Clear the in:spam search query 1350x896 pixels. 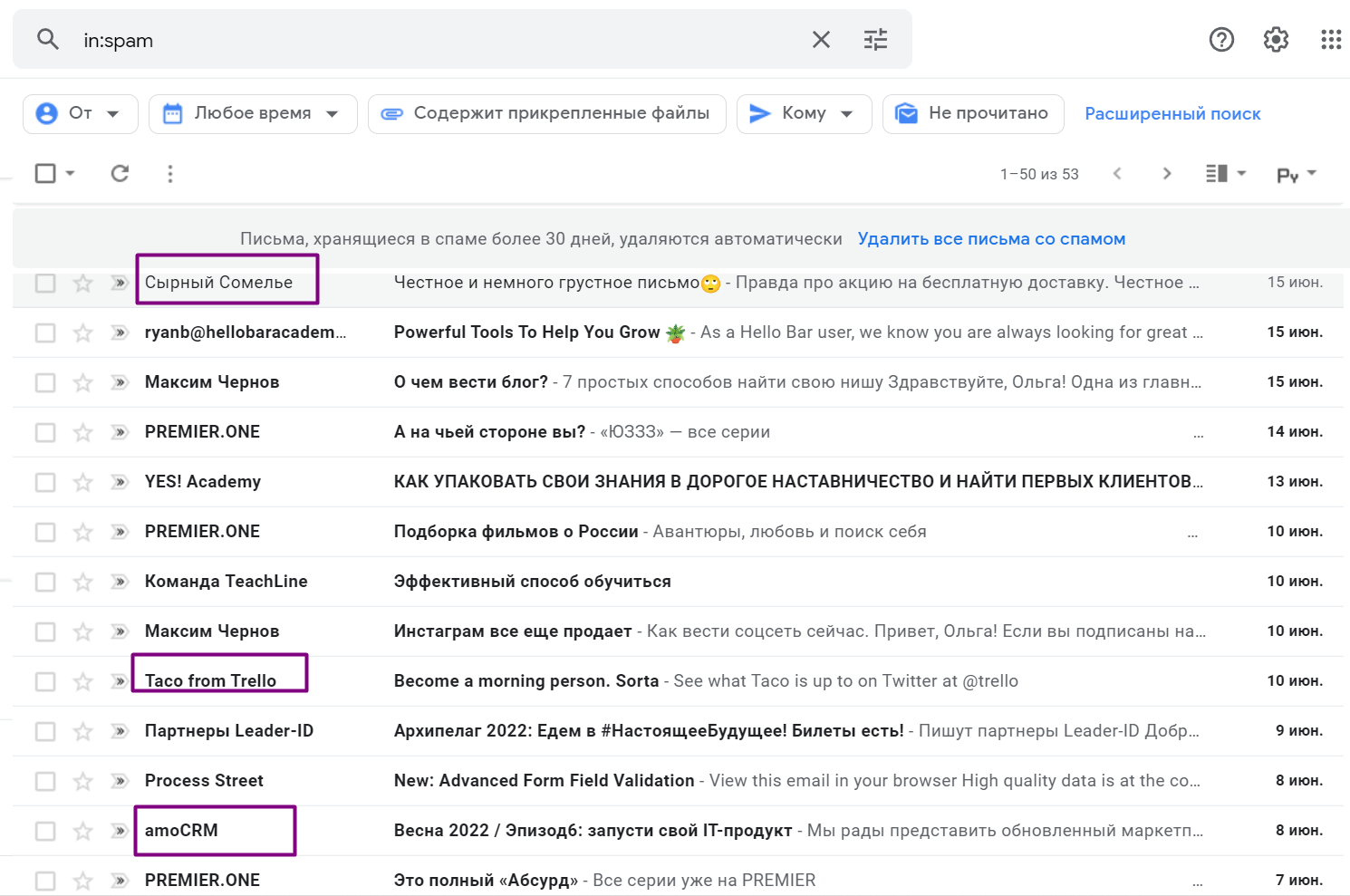821,39
